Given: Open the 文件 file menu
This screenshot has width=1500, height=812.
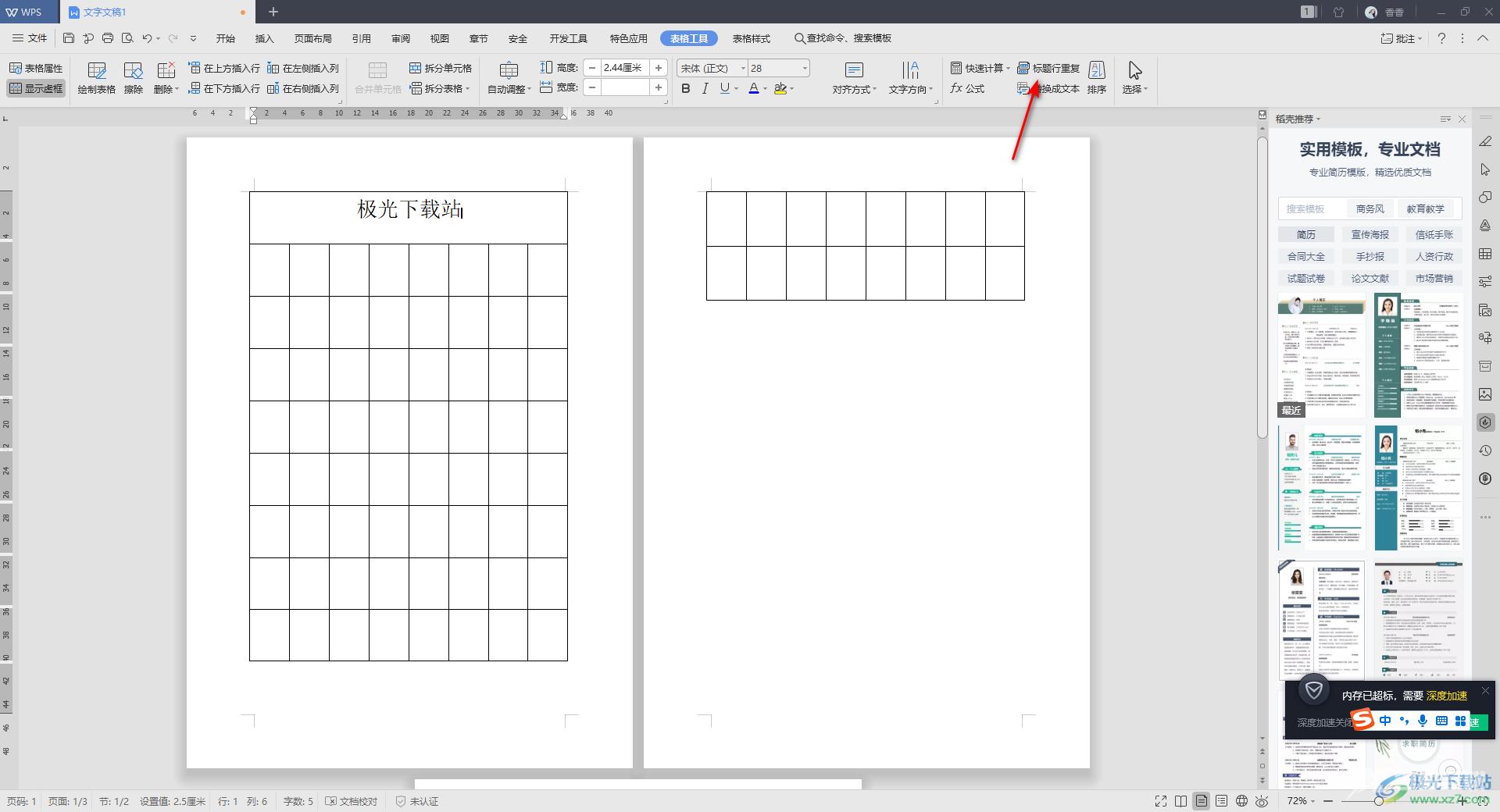Looking at the screenshot, I should pos(30,37).
